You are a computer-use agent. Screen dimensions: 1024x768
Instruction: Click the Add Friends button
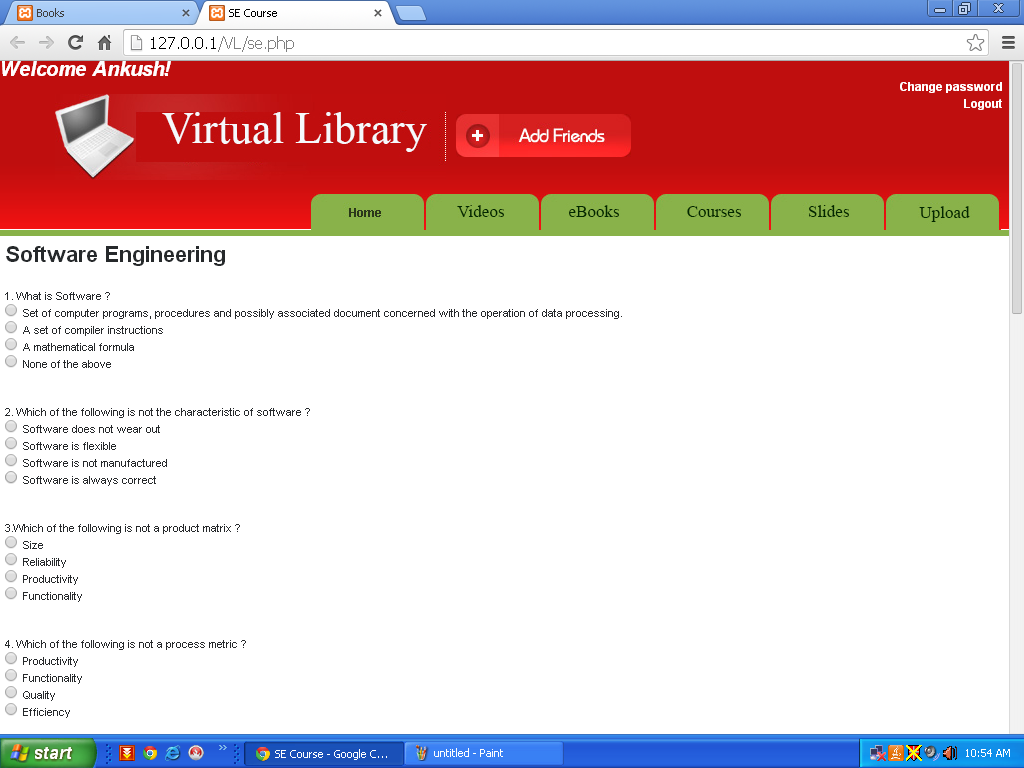click(543, 136)
